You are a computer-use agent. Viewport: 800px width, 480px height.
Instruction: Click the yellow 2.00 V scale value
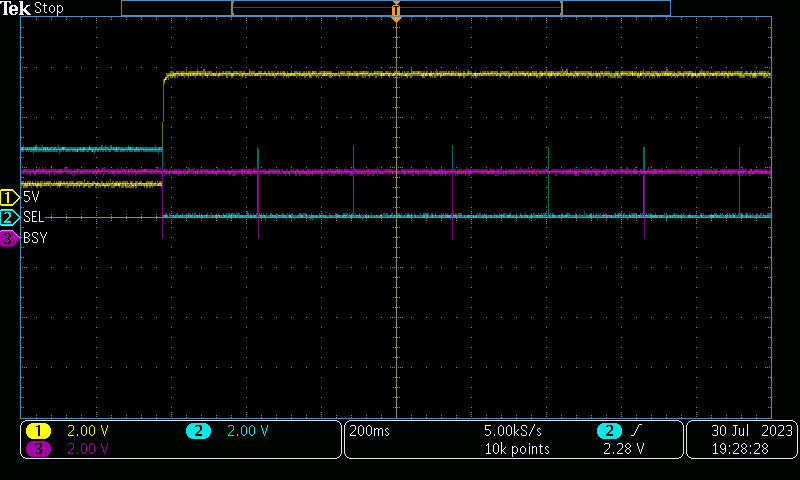88,431
